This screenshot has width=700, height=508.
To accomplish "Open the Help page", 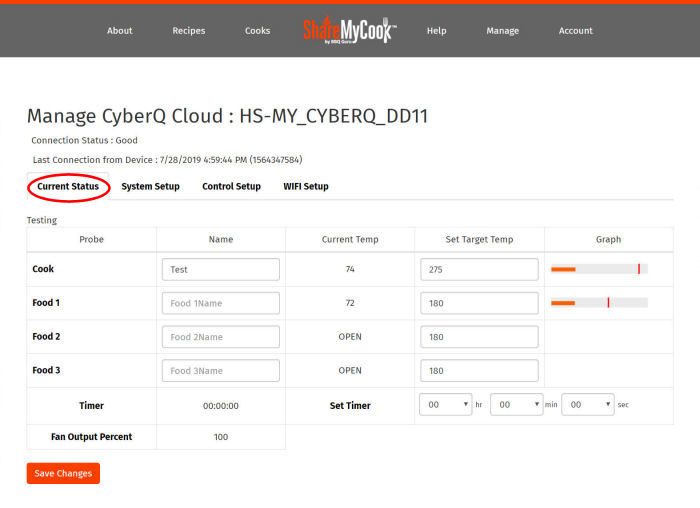I will [x=436, y=31].
